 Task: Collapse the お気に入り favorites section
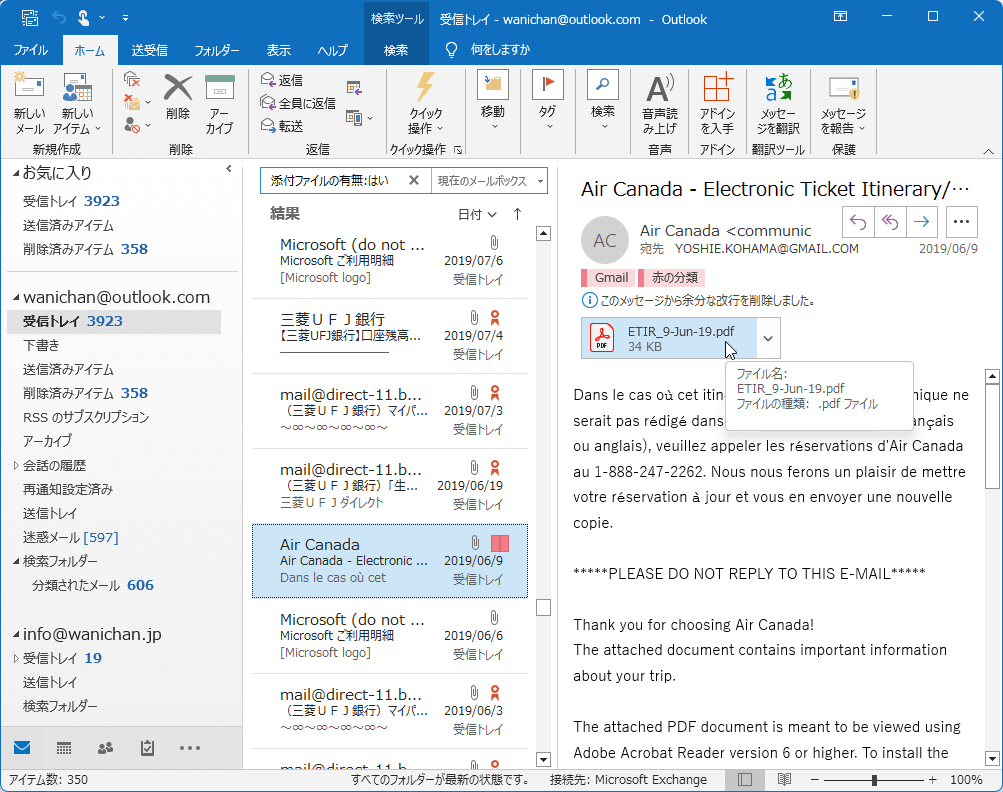(15, 173)
